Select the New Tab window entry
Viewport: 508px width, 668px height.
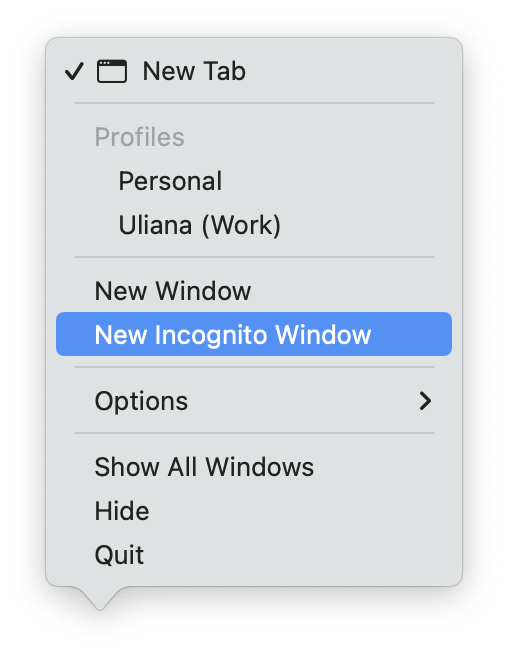(254, 71)
